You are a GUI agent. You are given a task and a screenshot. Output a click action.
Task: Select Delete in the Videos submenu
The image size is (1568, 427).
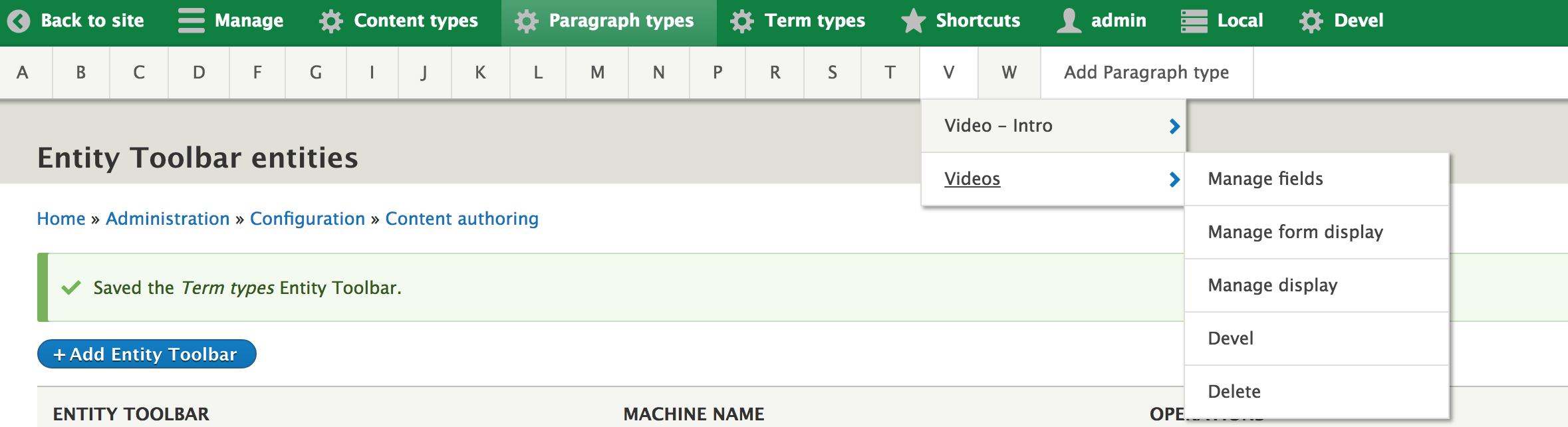1317,392
